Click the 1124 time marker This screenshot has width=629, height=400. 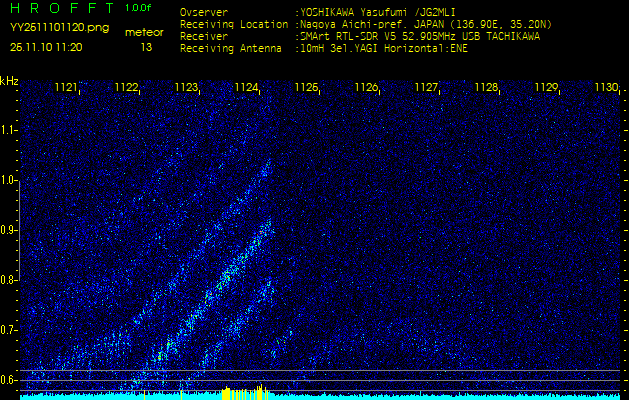[x=246, y=87]
